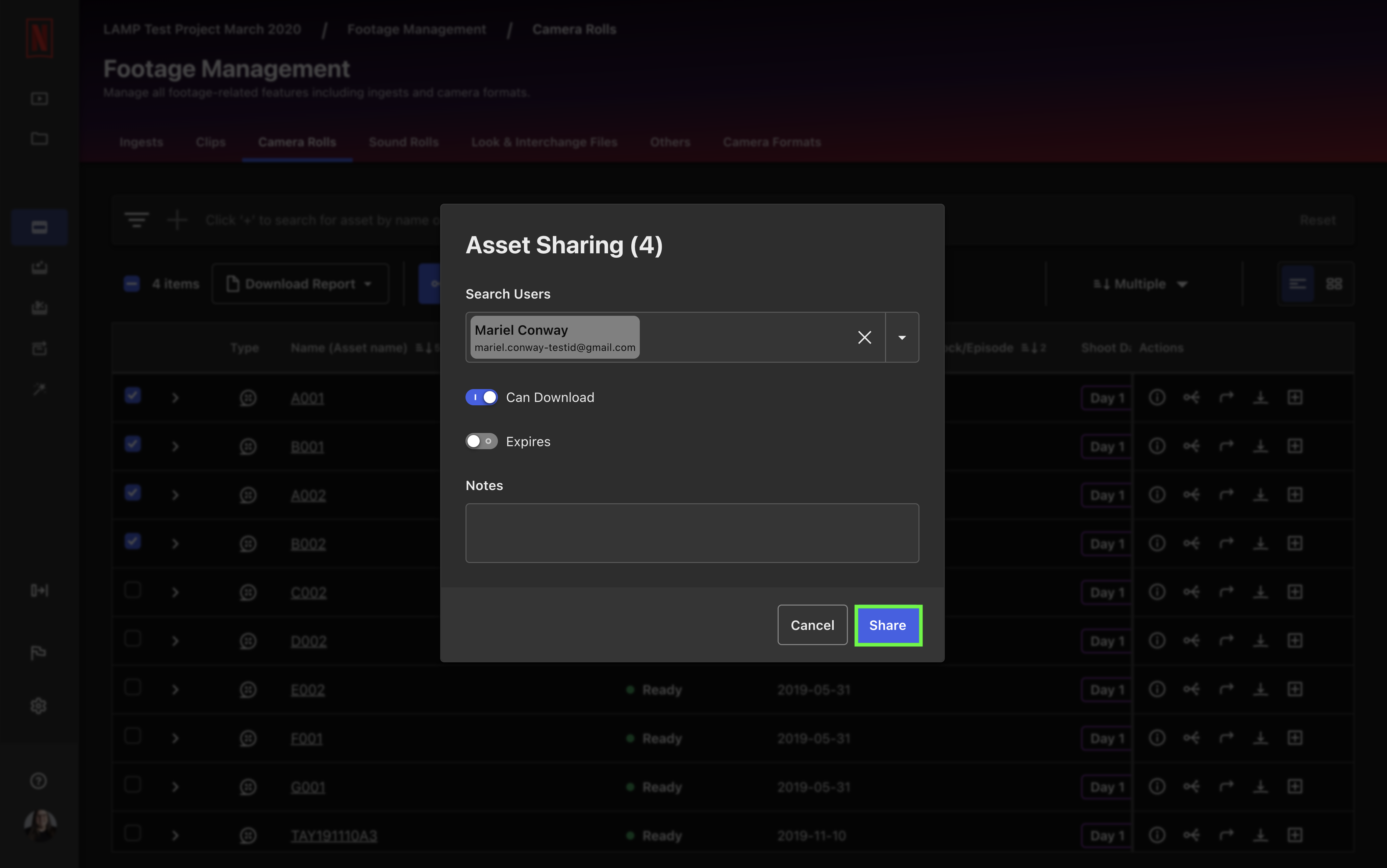Switch to the grid view icon
This screenshot has width=1387, height=868.
pyautogui.click(x=1334, y=284)
